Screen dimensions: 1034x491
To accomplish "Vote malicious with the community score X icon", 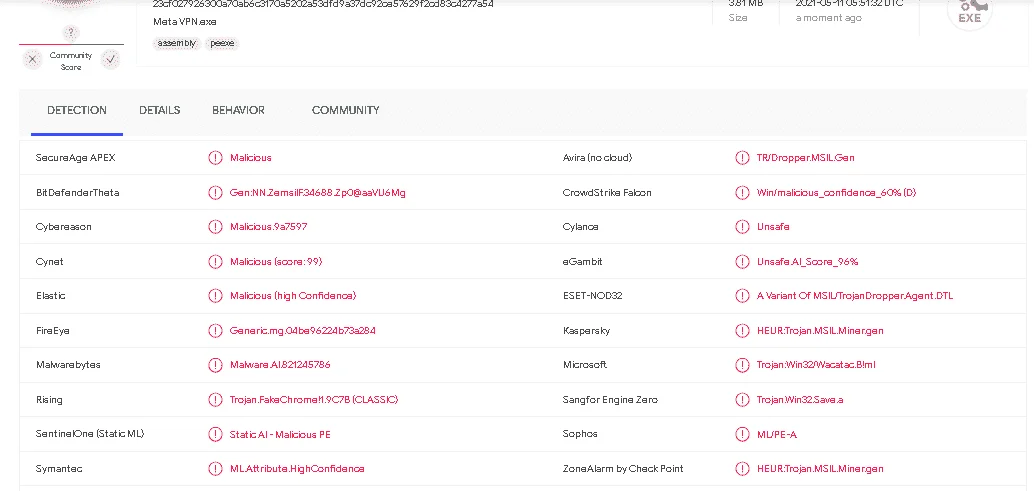I will (32, 60).
